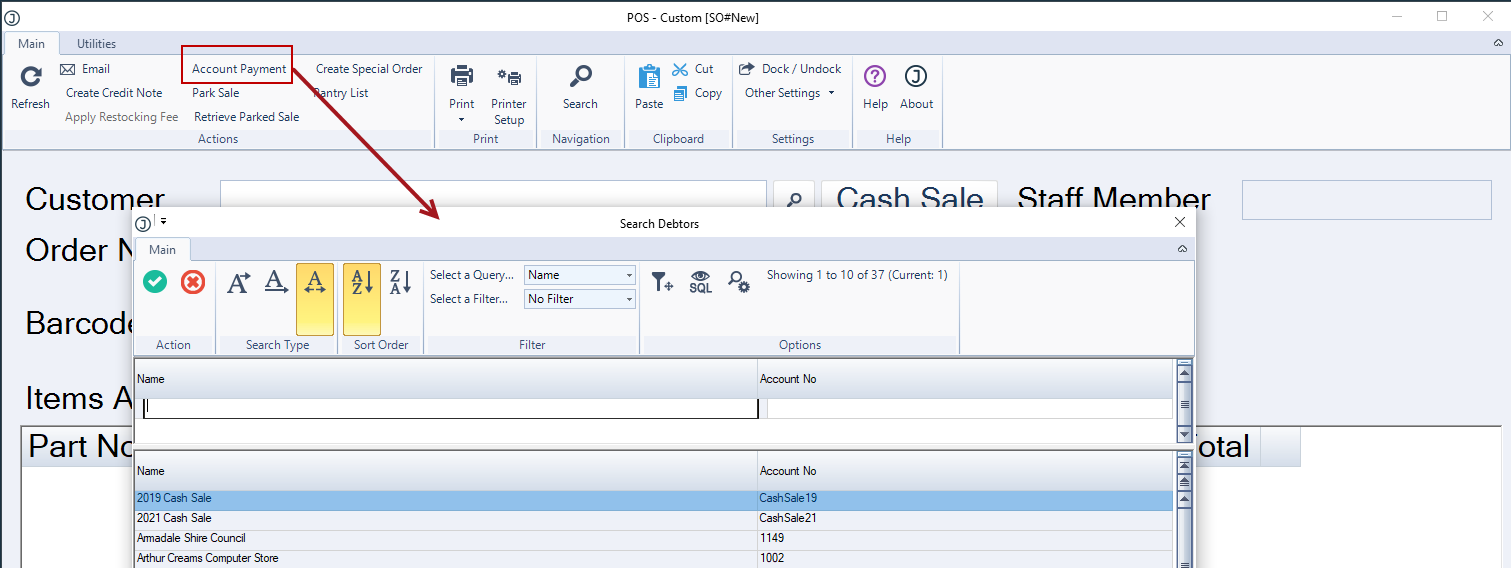Sort by Name column header in results
1511x568 pixels.
coord(446,471)
